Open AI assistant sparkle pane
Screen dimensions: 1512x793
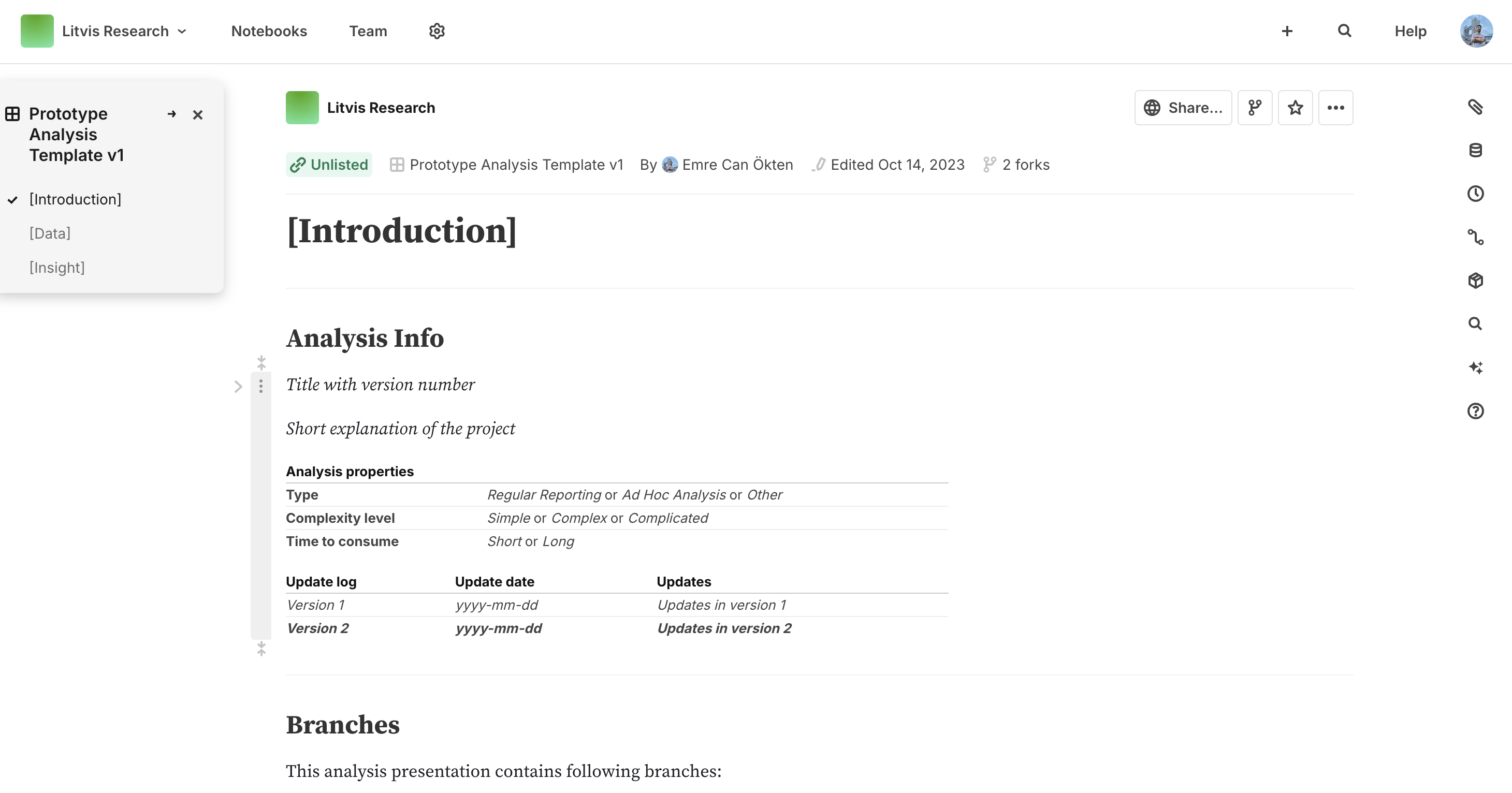point(1476,367)
